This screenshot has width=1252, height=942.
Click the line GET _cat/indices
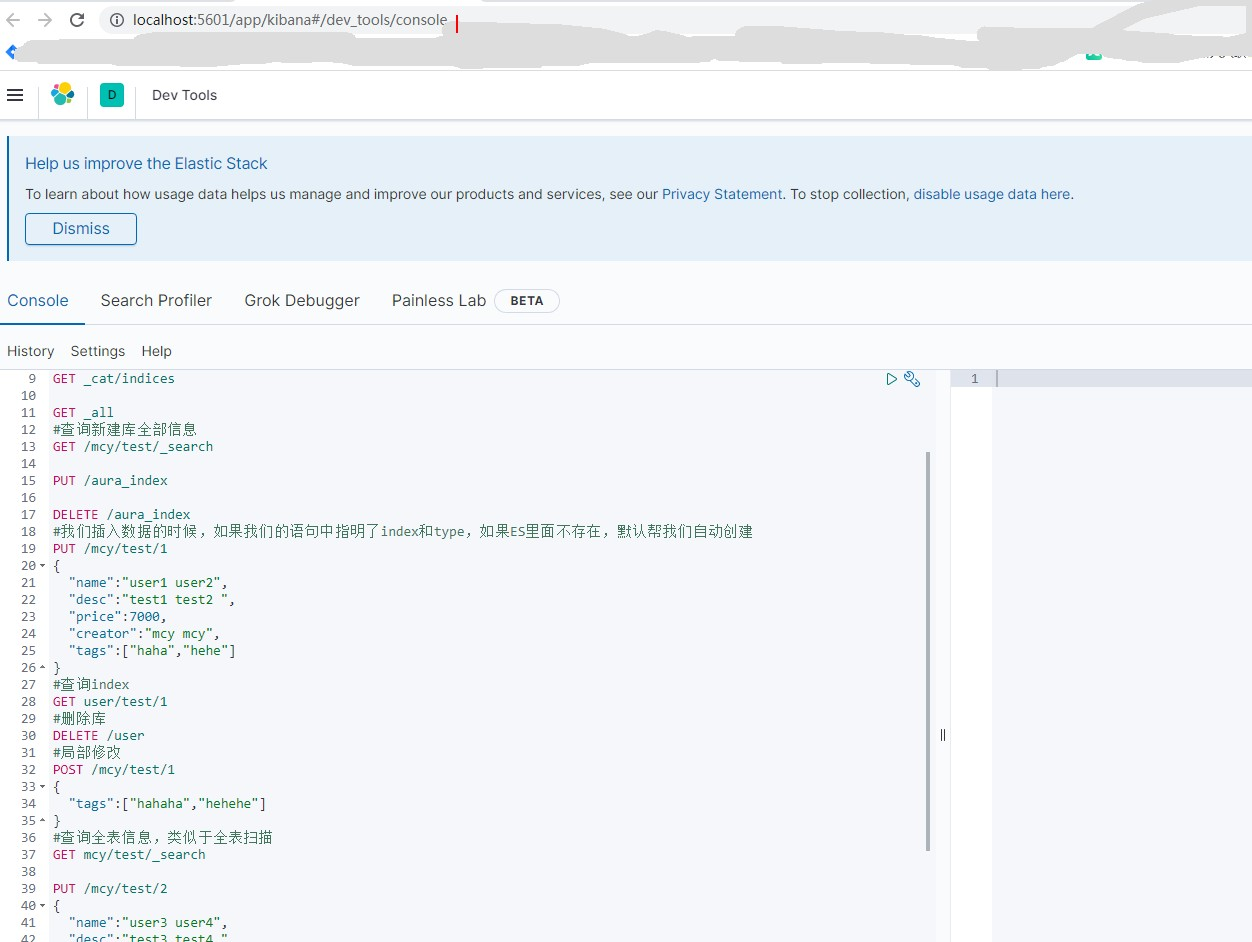[114, 379]
